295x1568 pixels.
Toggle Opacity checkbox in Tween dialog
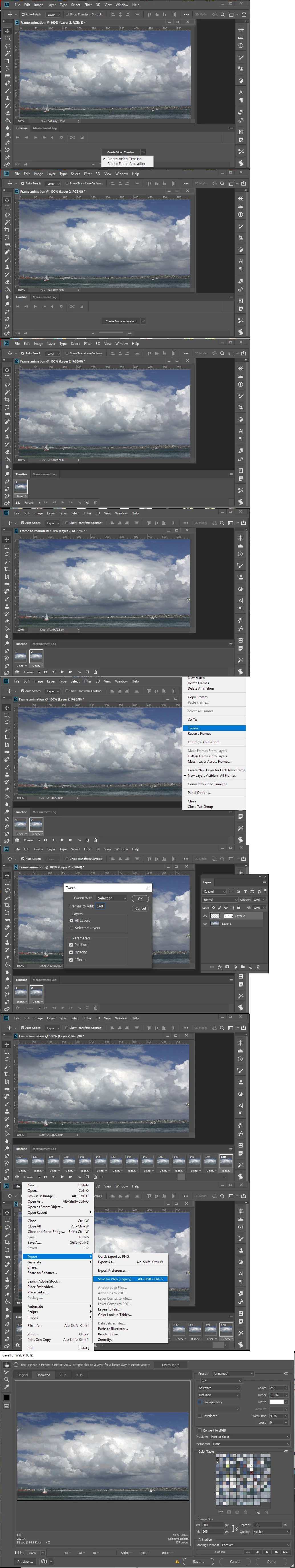point(71,952)
